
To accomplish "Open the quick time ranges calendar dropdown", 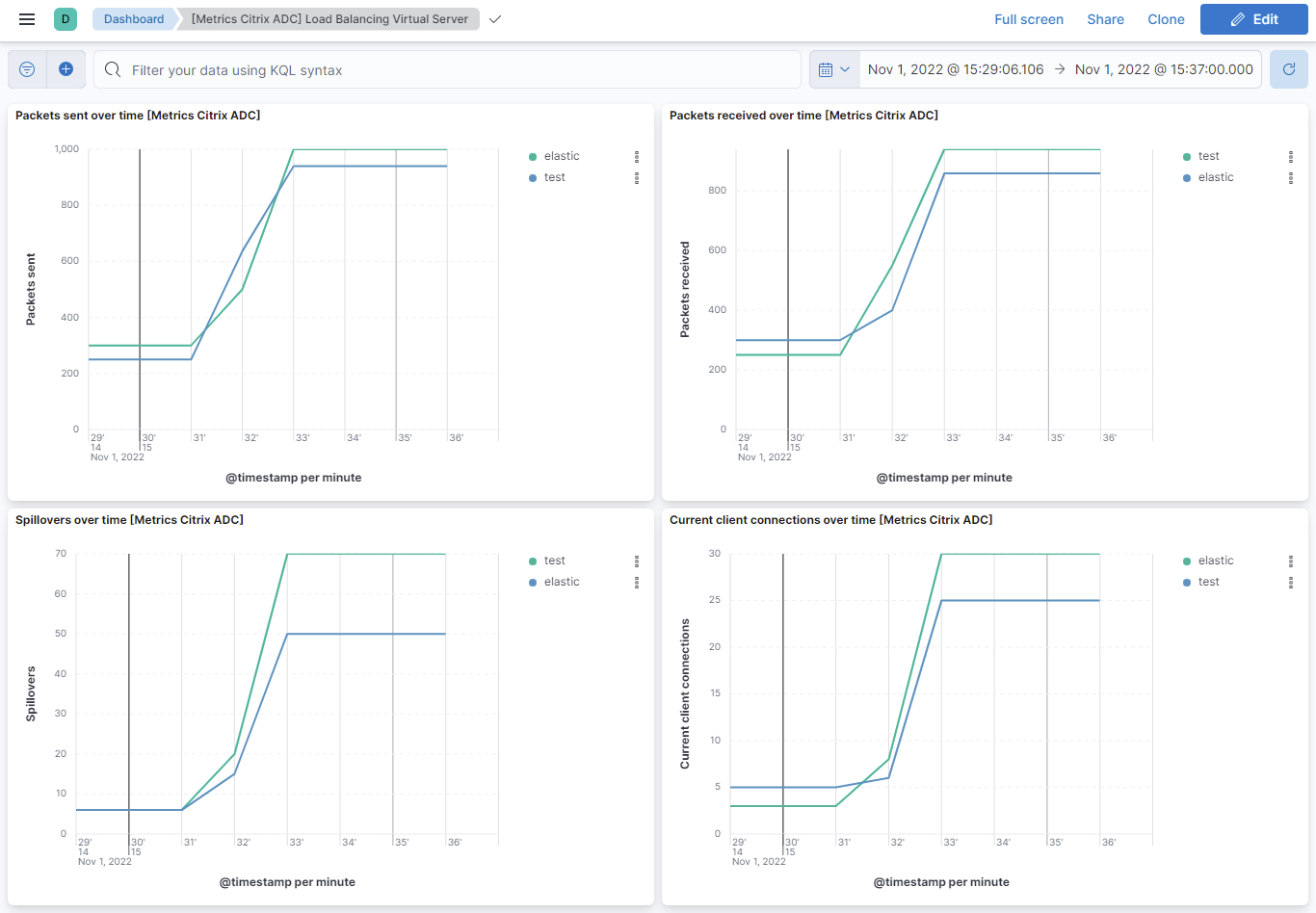I will (x=833, y=68).
